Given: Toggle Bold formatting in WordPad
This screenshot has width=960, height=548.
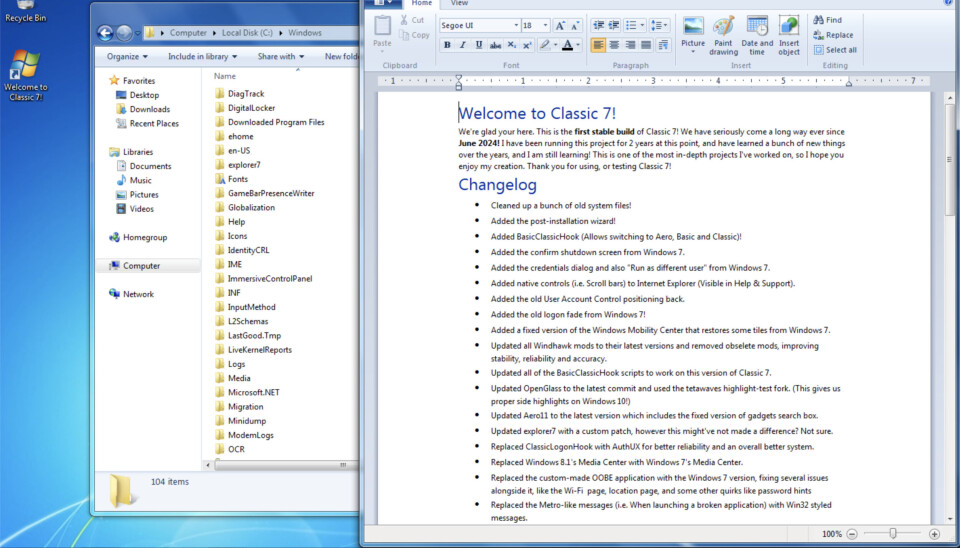Looking at the screenshot, I should (x=447, y=45).
